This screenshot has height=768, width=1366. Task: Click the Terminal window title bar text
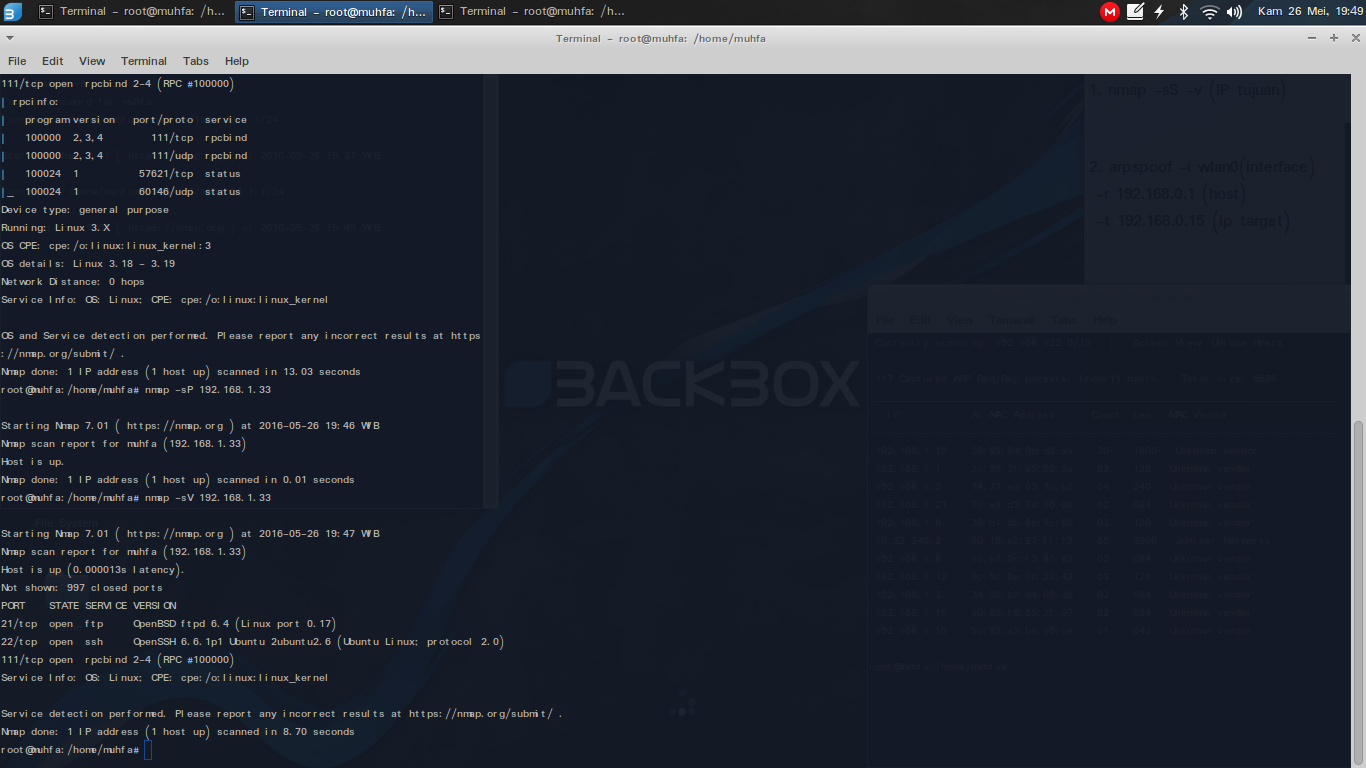coord(661,38)
